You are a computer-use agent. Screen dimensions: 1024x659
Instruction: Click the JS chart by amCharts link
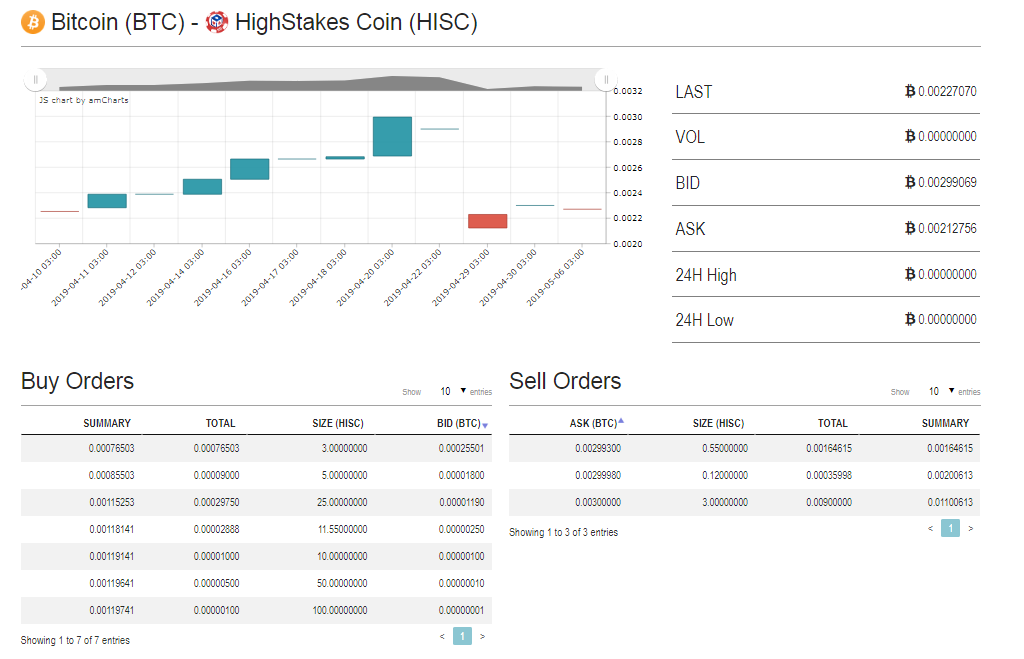point(84,100)
